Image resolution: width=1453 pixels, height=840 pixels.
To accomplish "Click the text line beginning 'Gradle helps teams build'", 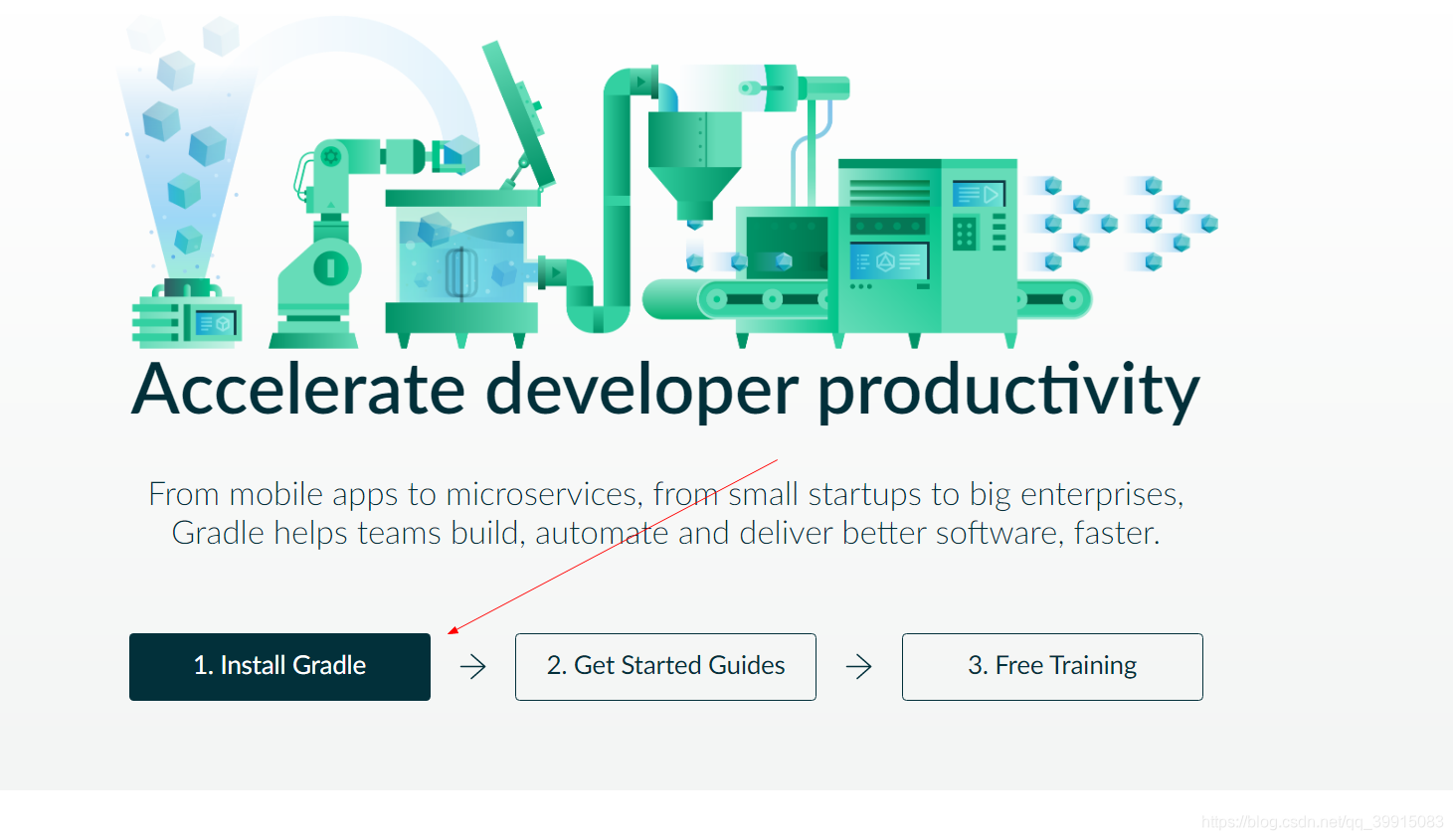I will (665, 533).
